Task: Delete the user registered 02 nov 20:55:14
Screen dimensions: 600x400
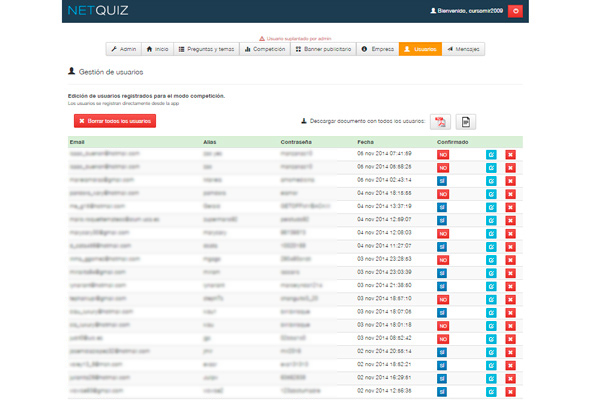Action: (510, 352)
